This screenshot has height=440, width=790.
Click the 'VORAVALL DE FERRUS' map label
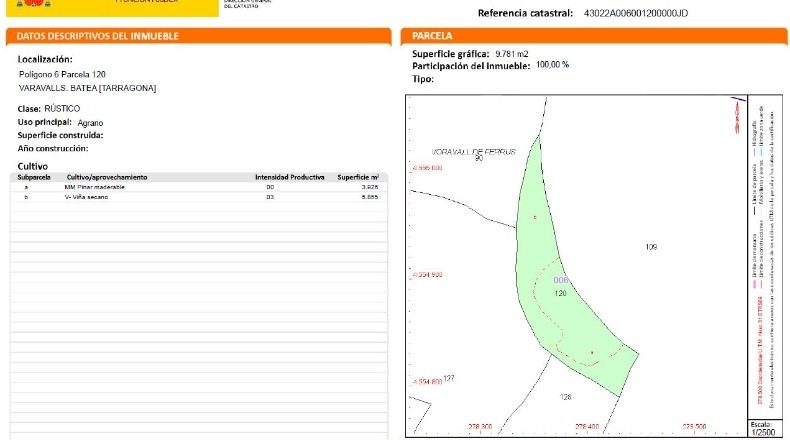pyautogui.click(x=474, y=152)
